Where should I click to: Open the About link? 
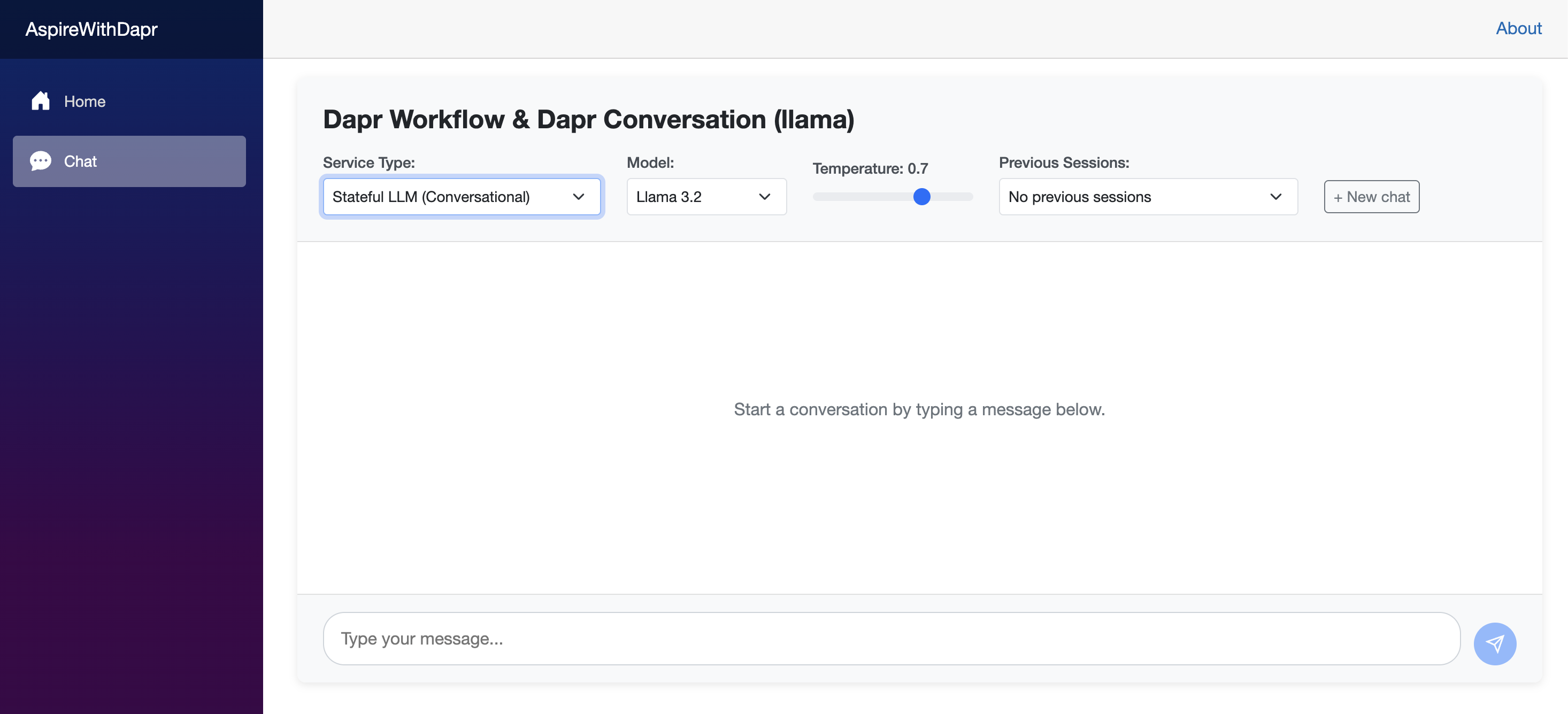(1518, 28)
